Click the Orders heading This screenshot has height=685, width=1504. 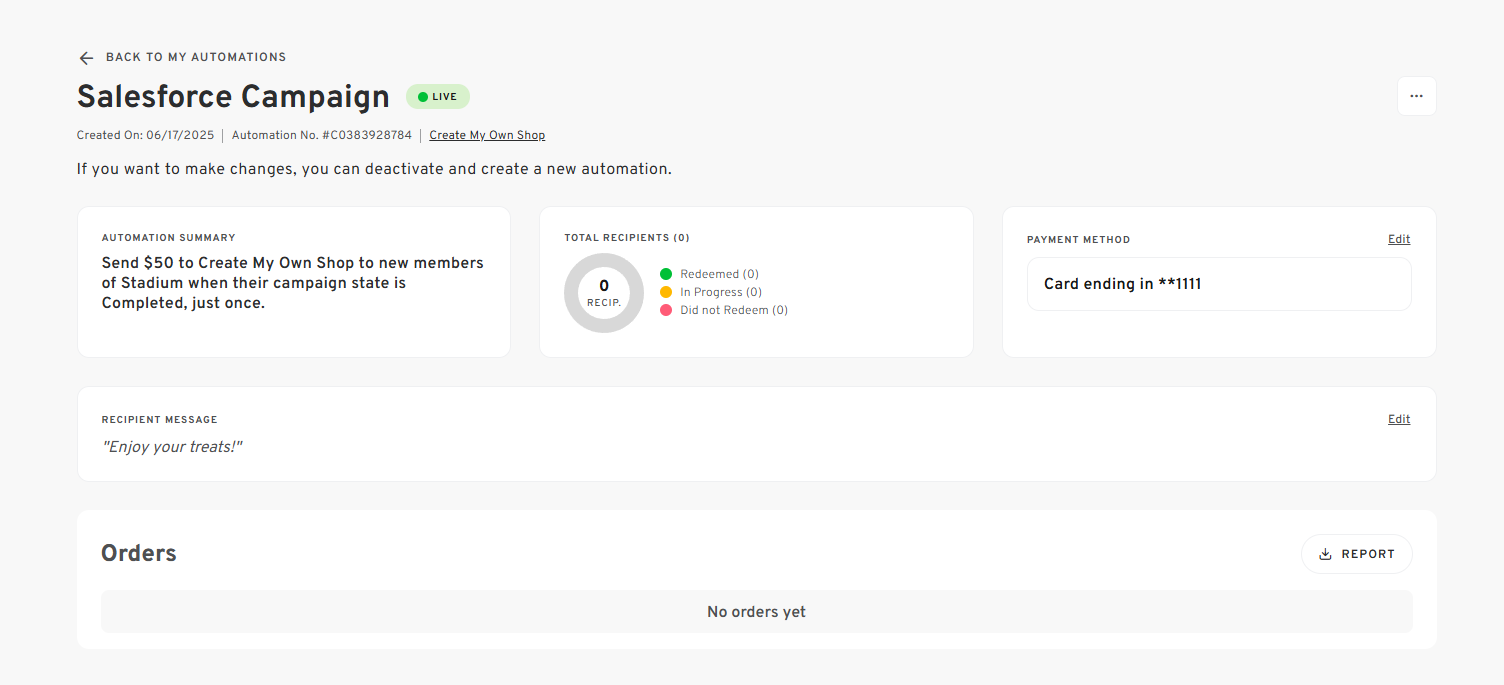point(139,553)
